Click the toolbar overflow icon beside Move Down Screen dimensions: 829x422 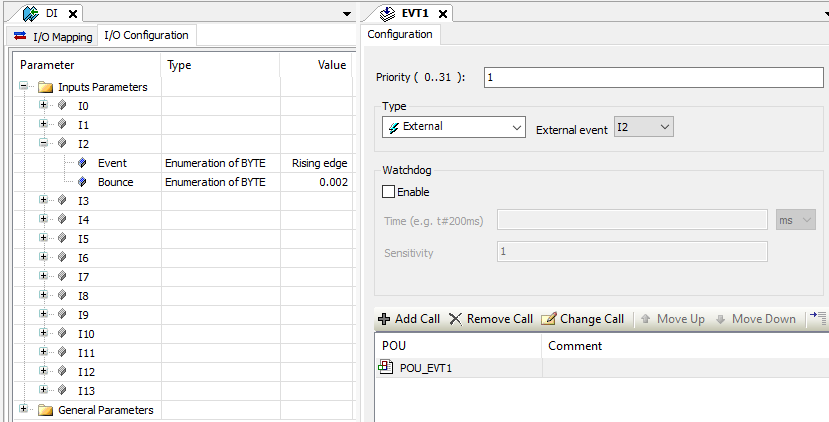coord(819,318)
